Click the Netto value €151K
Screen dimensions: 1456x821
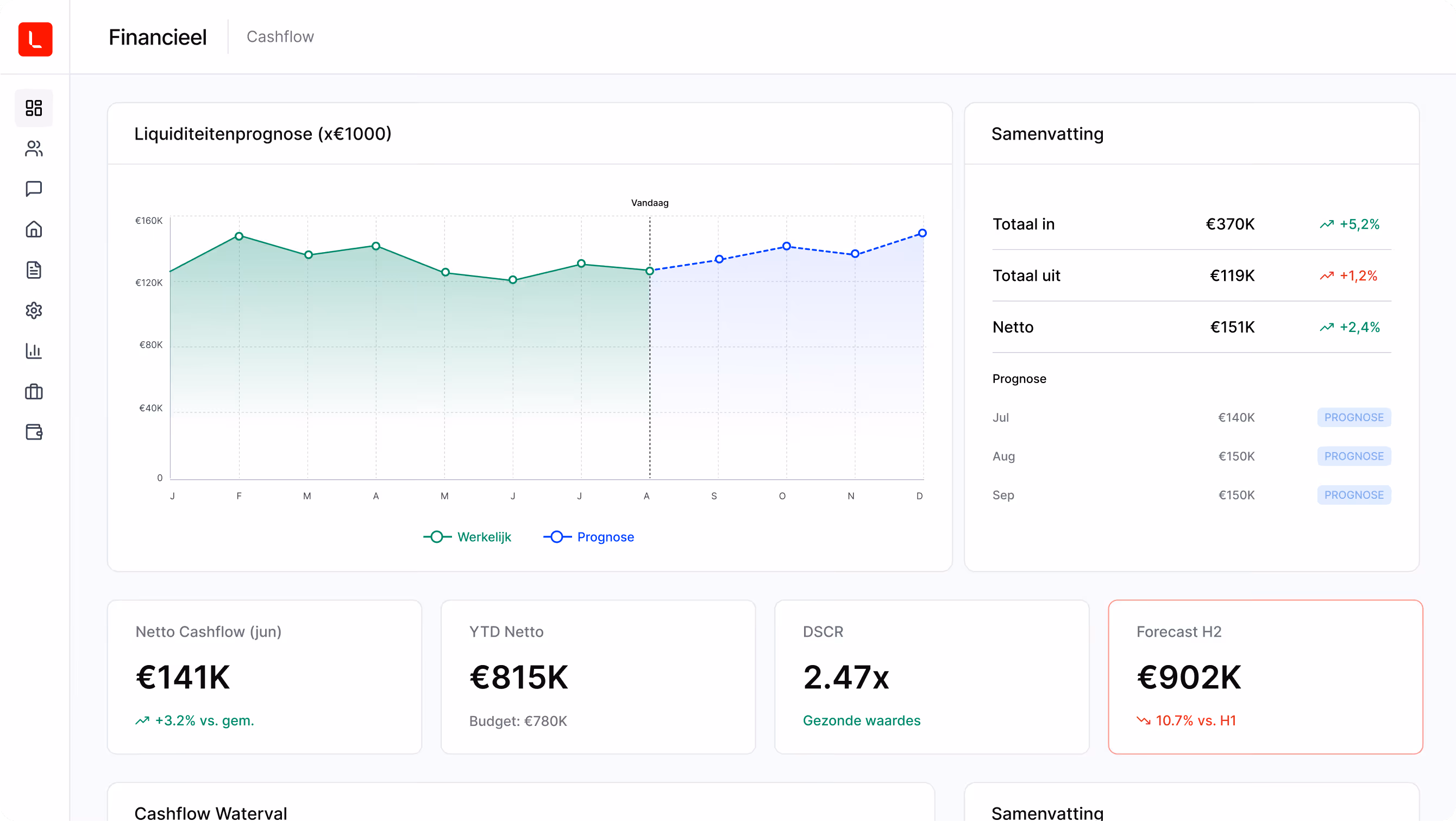point(1232,328)
